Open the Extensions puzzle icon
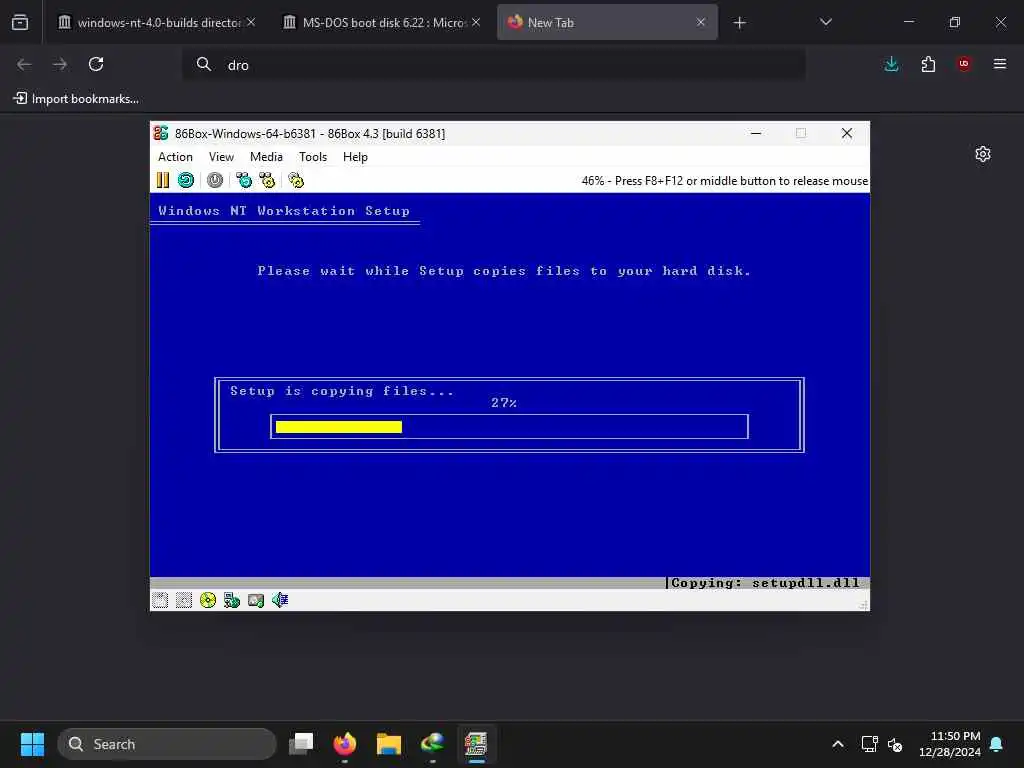This screenshot has height=768, width=1024. [x=928, y=64]
